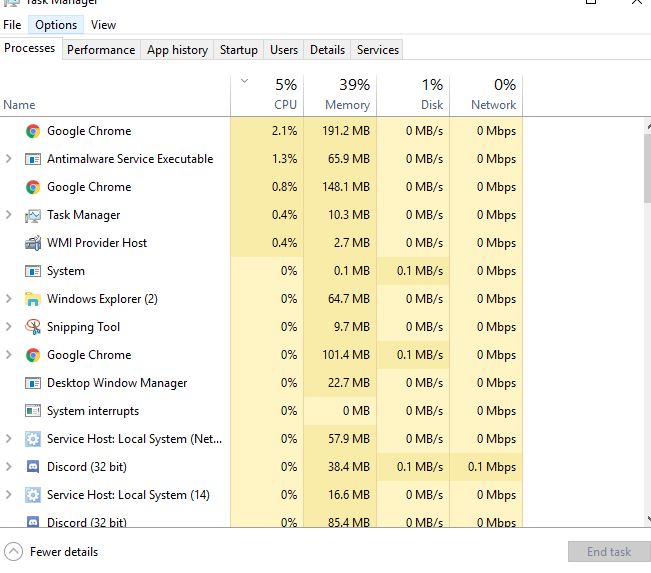Select the Desktop Window Manager process name

tap(117, 383)
